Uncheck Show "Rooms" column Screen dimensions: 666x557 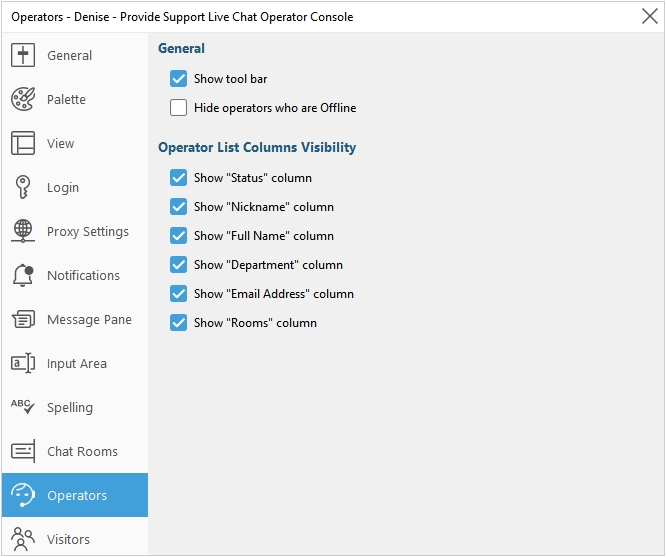(179, 323)
